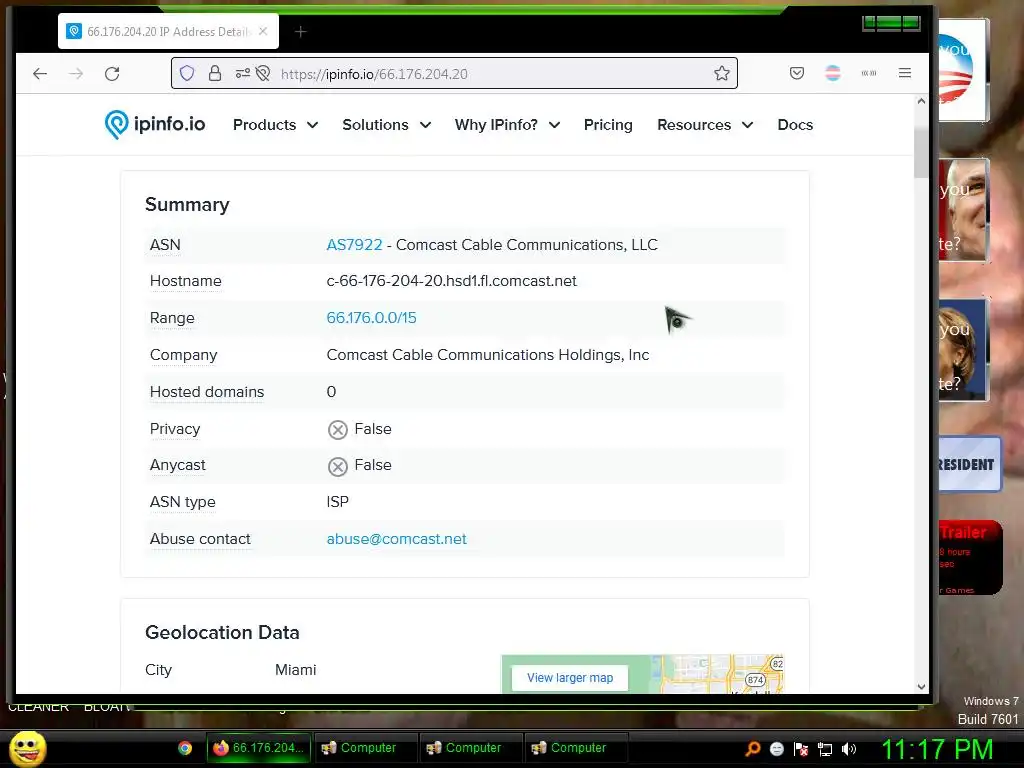Click the Summary heading
This screenshot has height=768, width=1024.
pos(187,204)
